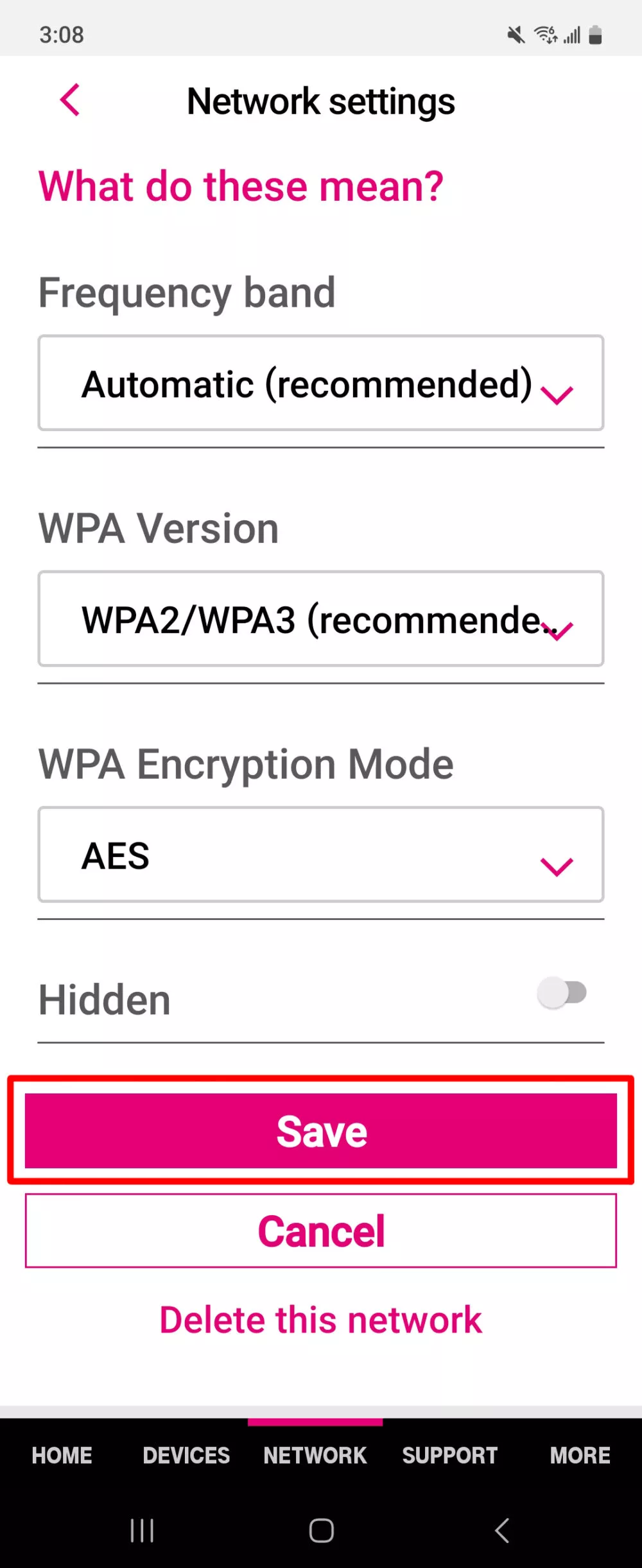
Task: Open the 'What do these mean?' help link
Action: point(241,186)
